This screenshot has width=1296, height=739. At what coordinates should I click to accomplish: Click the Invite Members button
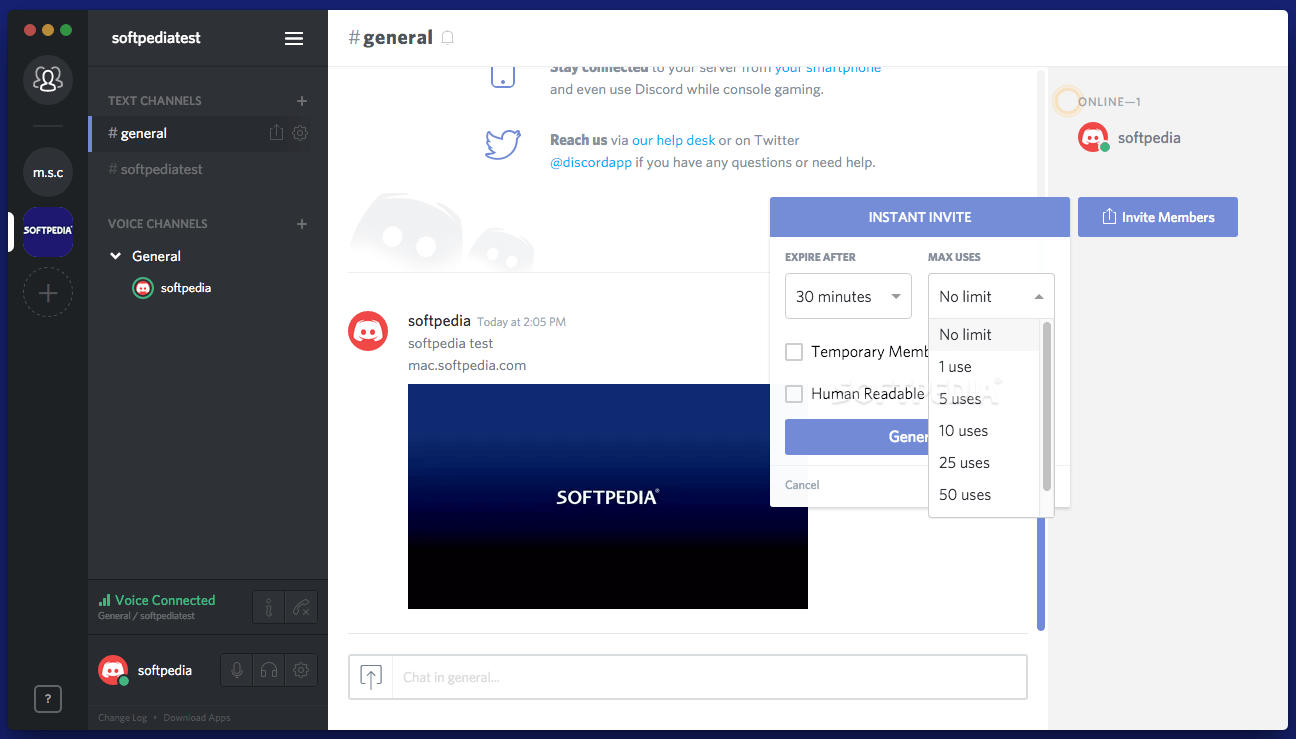tap(1157, 217)
